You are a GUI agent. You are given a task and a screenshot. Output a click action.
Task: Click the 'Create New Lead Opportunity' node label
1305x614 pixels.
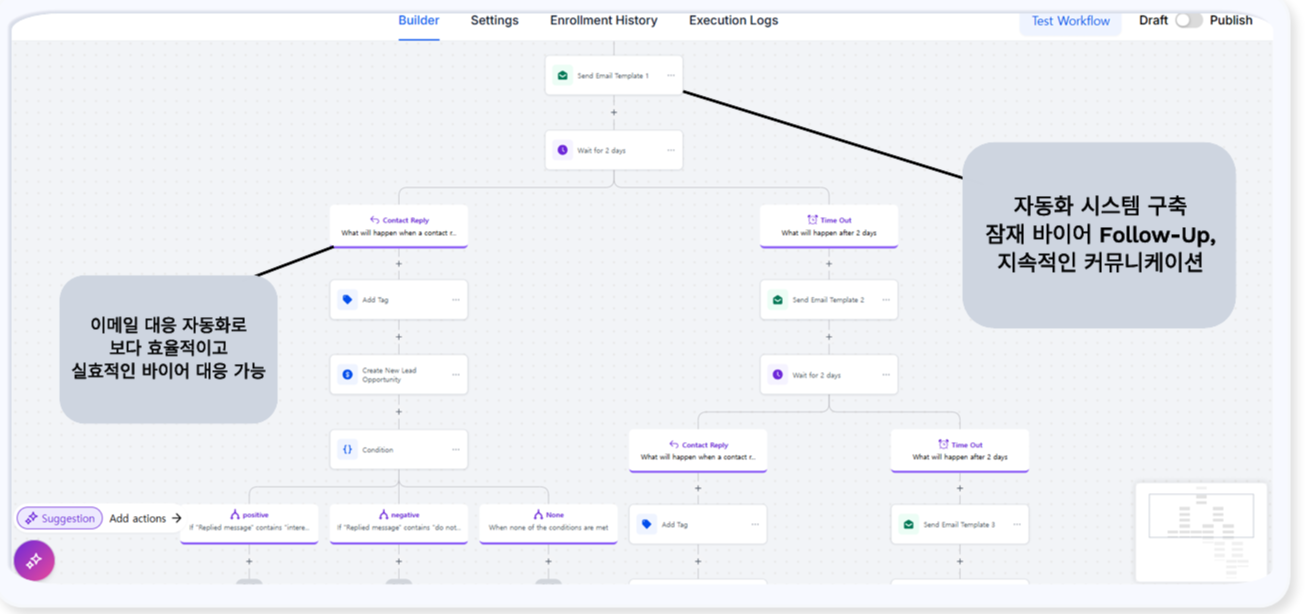point(389,375)
